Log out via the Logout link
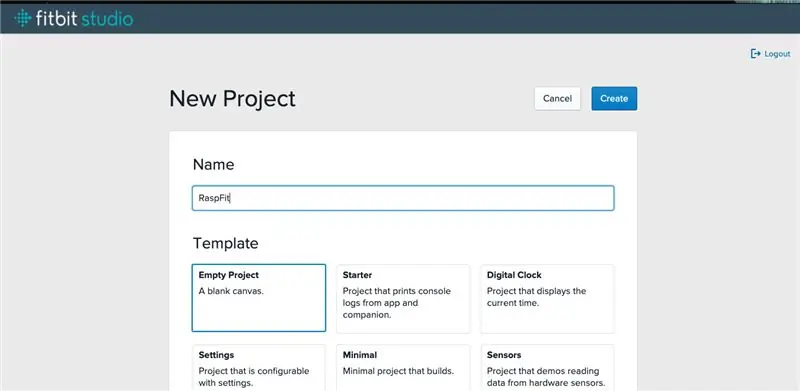800x391 pixels. (770, 54)
